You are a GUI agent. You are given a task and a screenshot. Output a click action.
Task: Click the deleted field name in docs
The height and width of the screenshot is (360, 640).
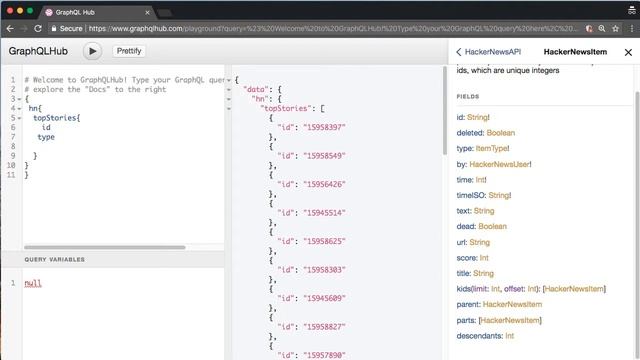470,133
